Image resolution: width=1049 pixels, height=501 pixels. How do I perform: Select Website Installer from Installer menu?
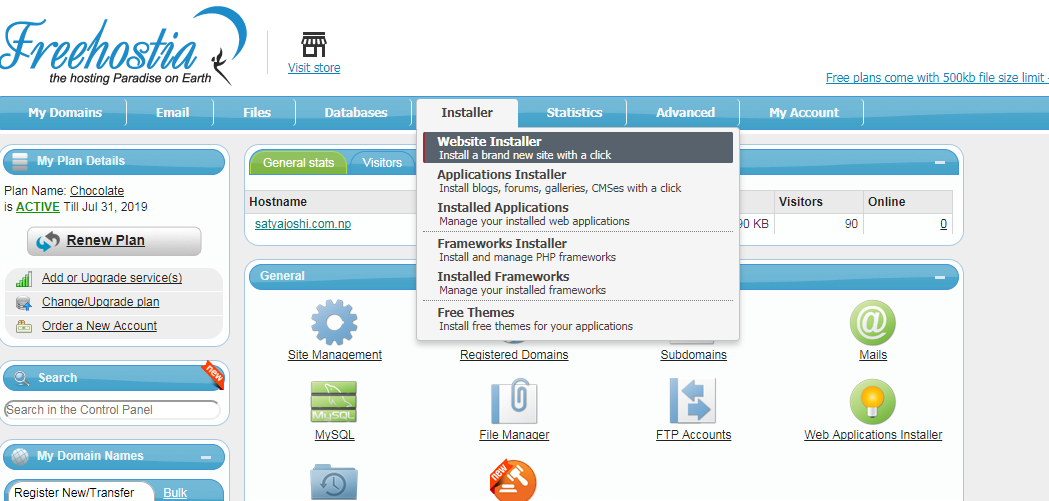578,148
